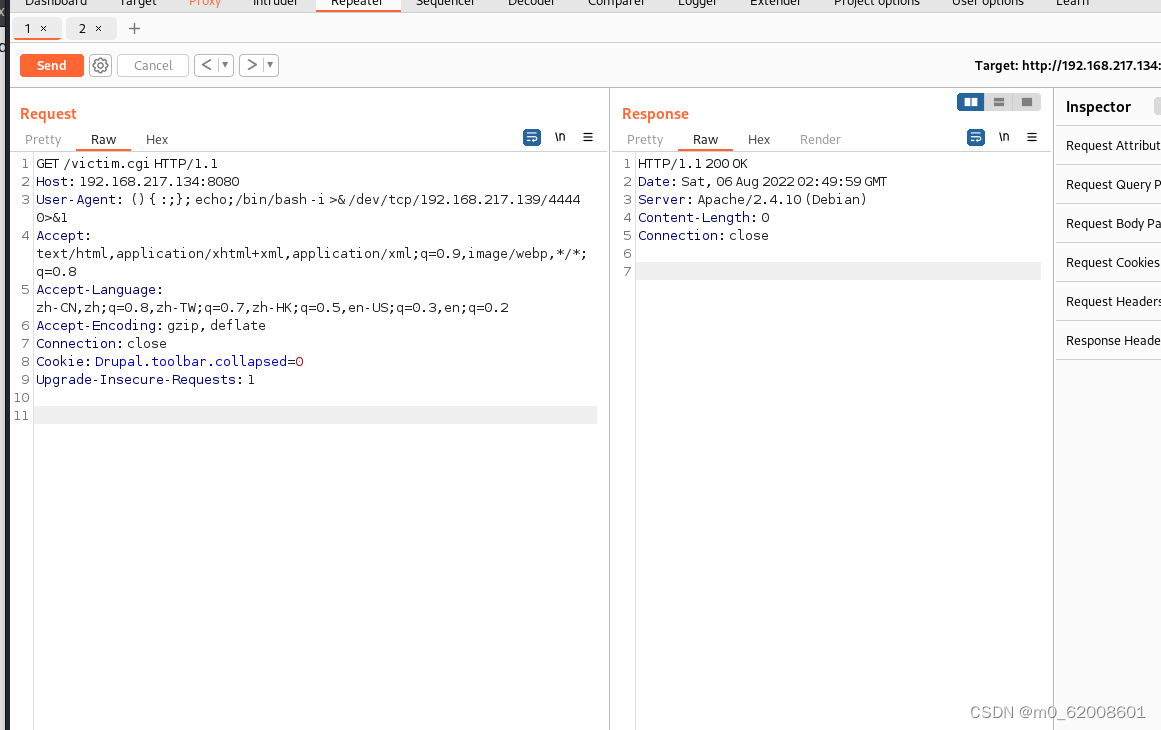Toggle non-printable characters (\n) in Response panel
The height and width of the screenshot is (730, 1161).
1004,137
